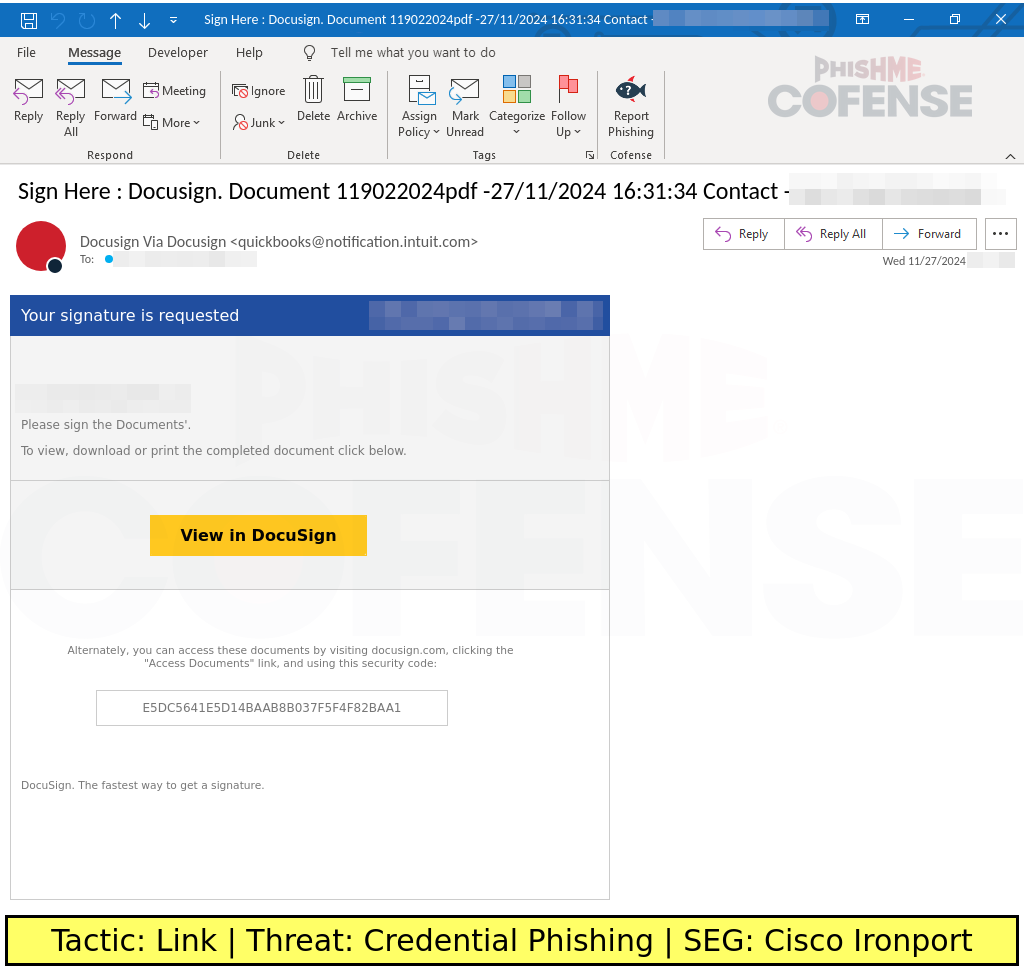This screenshot has width=1024, height=971.
Task: Open the Tags group dialog launcher
Action: 590,155
